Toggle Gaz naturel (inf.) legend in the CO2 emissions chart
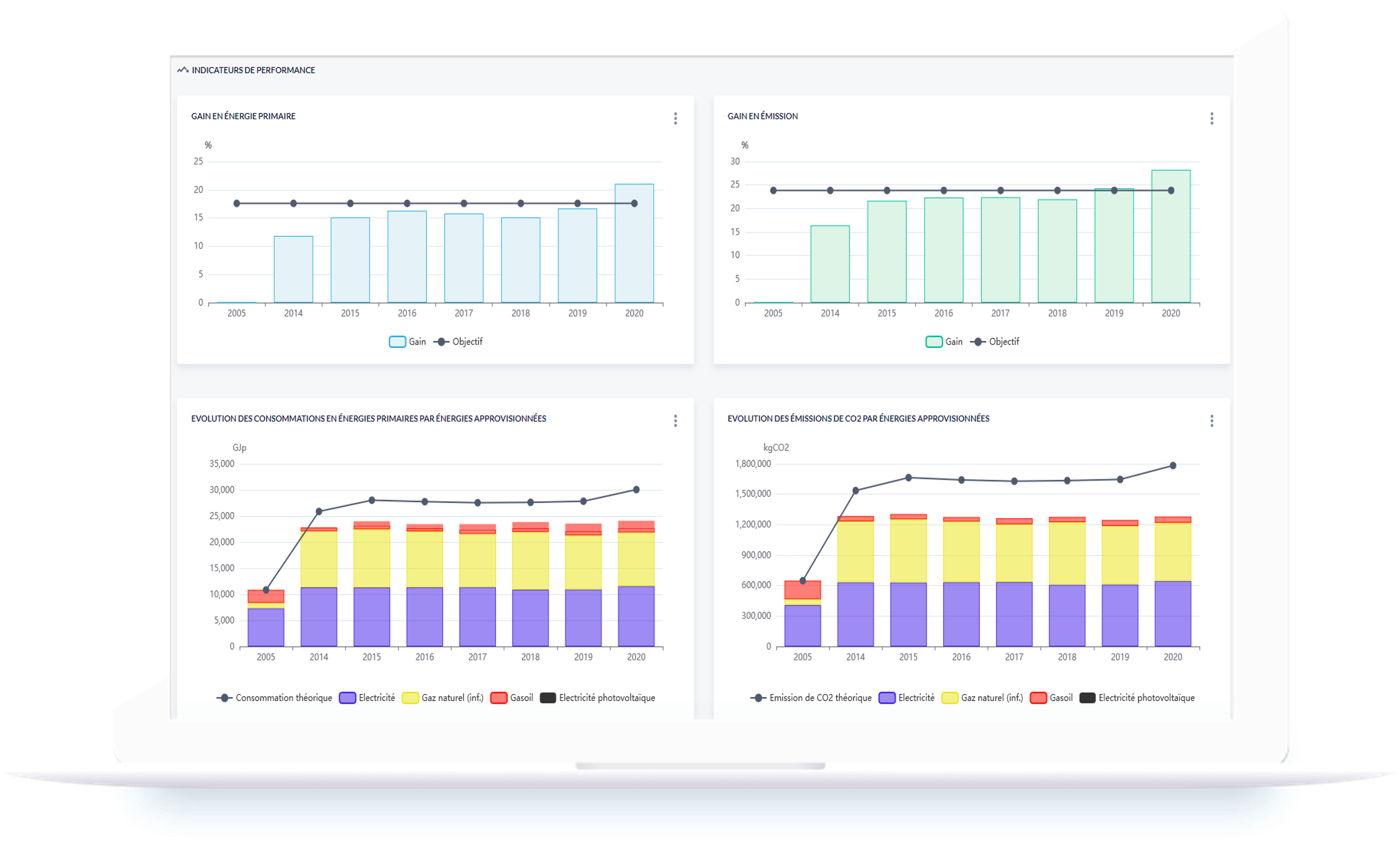 coord(982,698)
